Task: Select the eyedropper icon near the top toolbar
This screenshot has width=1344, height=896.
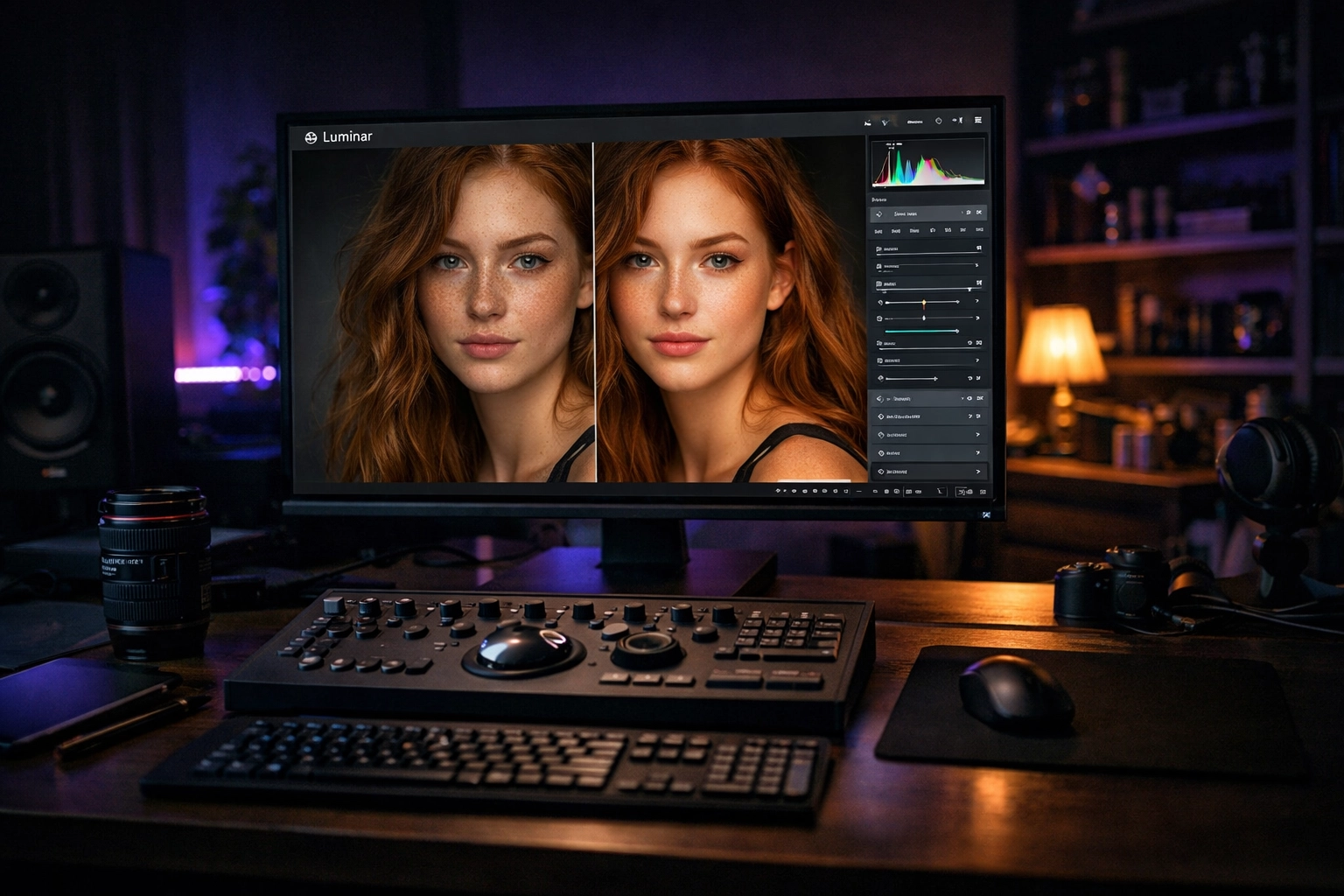Action: [886, 122]
